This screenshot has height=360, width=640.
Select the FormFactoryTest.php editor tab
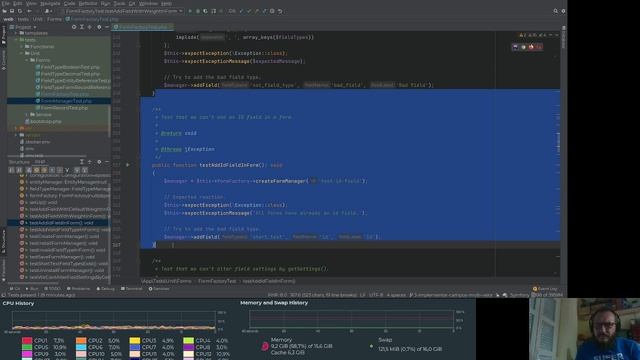click(143, 27)
